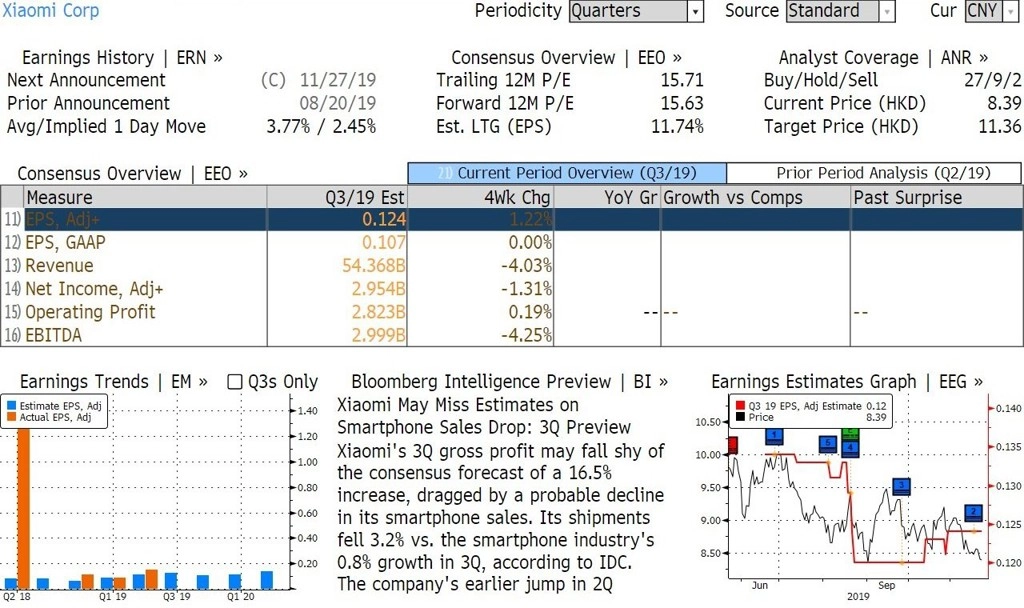1024x608 pixels.
Task: Click black Price legend swatch
Action: pos(740,417)
